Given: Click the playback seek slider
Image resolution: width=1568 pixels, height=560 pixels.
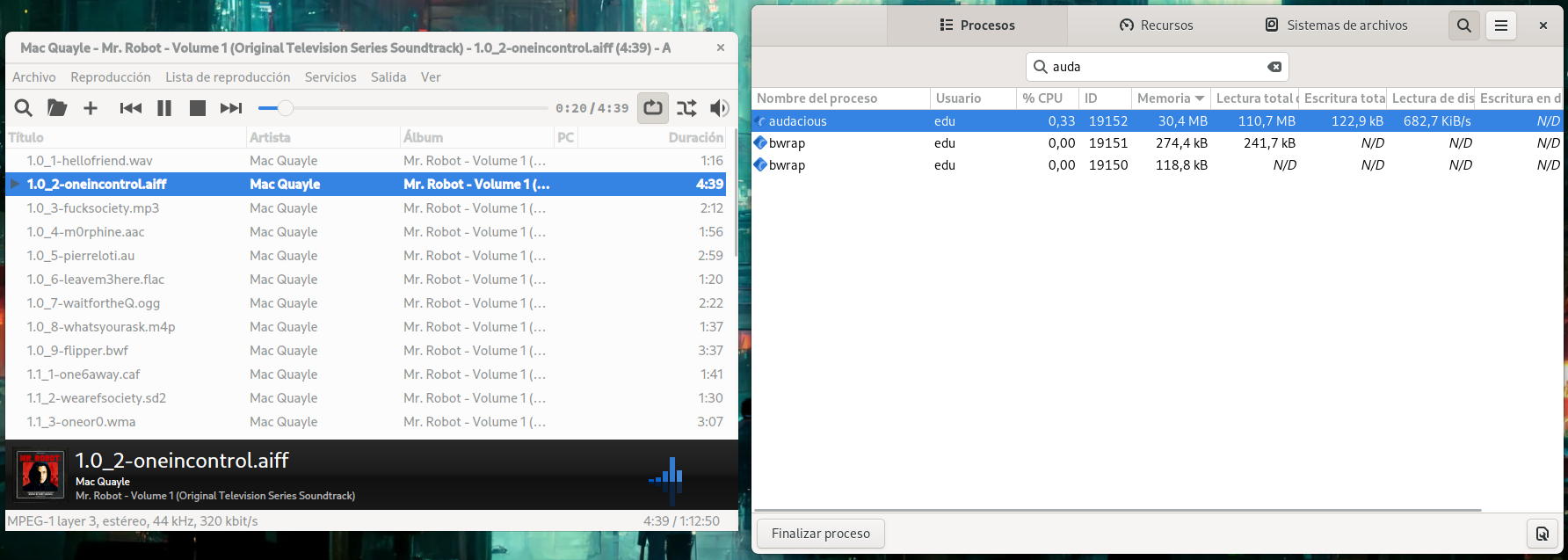Looking at the screenshot, I should [x=403, y=108].
